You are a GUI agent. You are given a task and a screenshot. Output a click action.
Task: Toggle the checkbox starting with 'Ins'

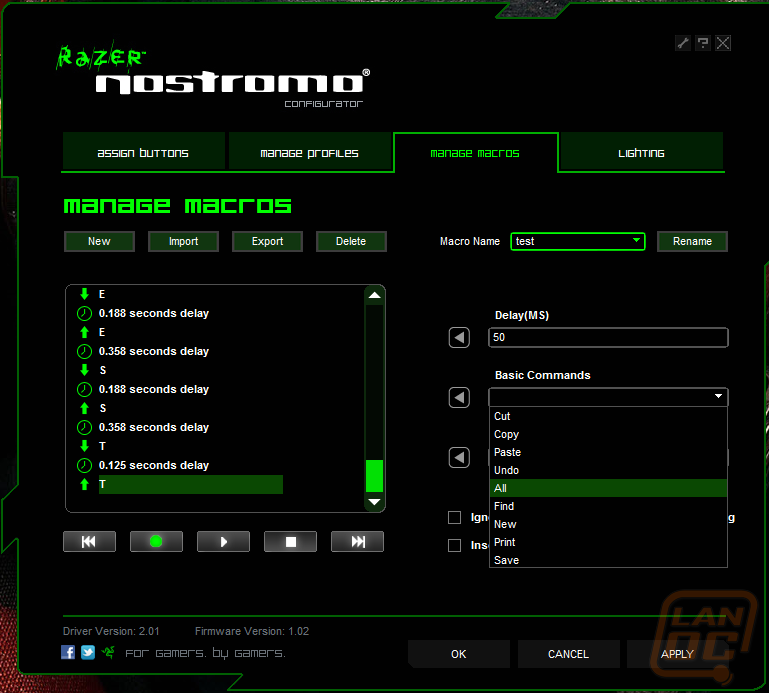[x=455, y=545]
